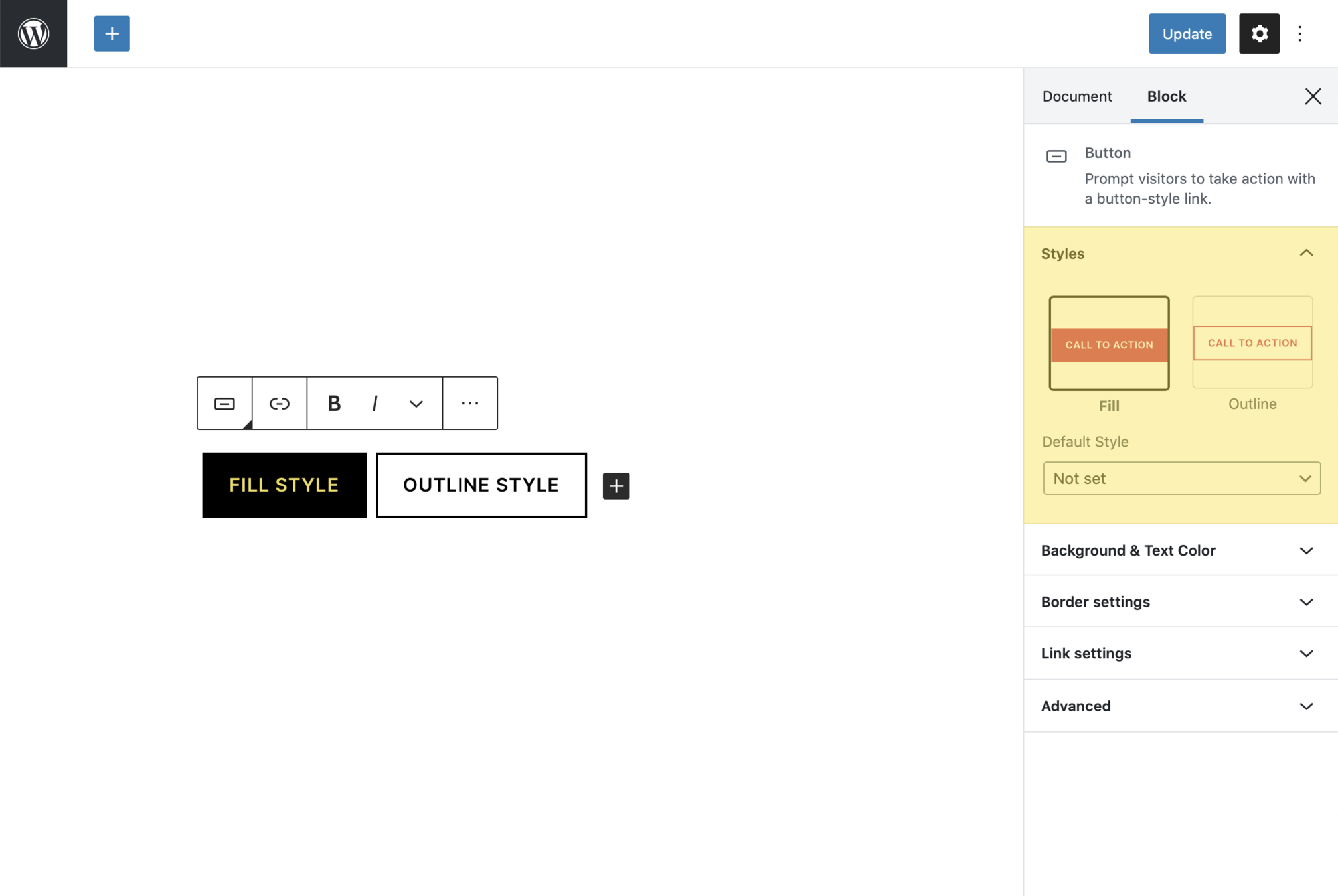Switch to the Document tab
The height and width of the screenshot is (896, 1338).
coord(1076,96)
